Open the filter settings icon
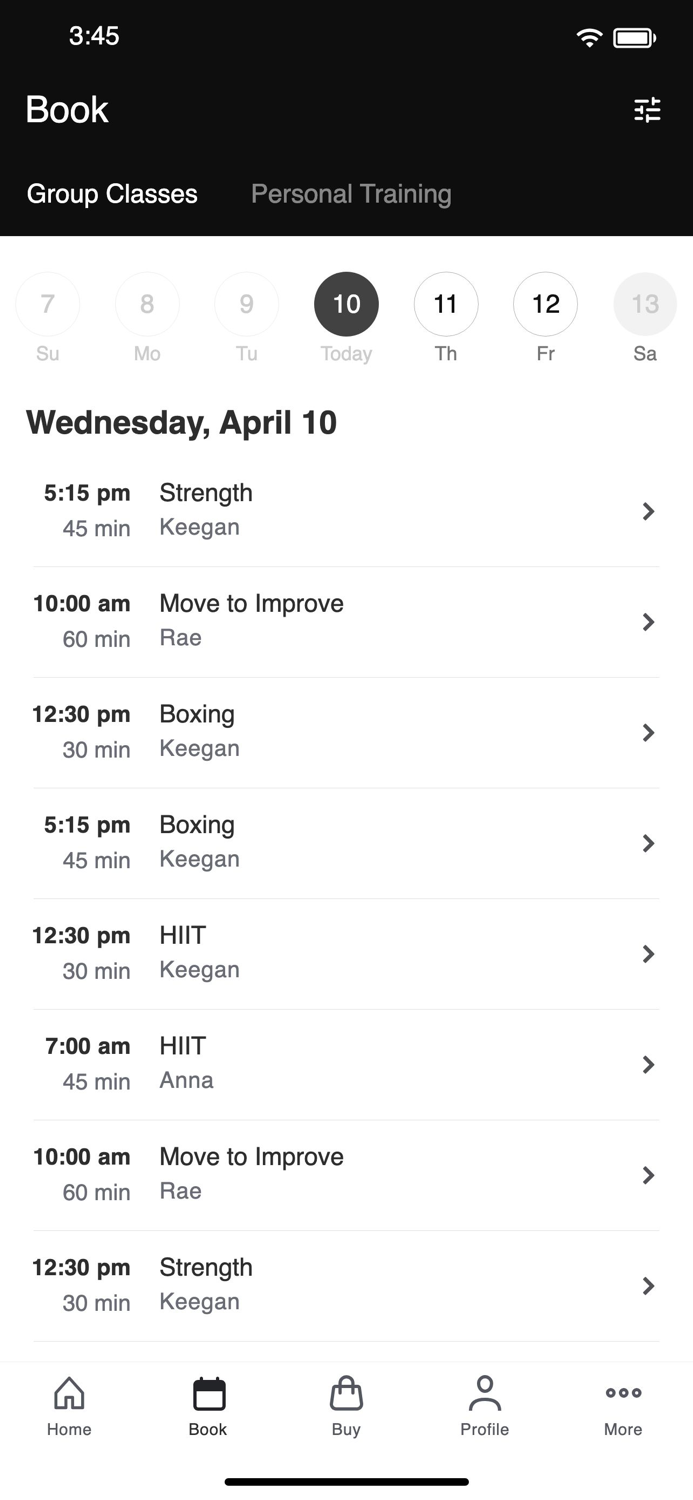This screenshot has height=1500, width=693. [647, 110]
